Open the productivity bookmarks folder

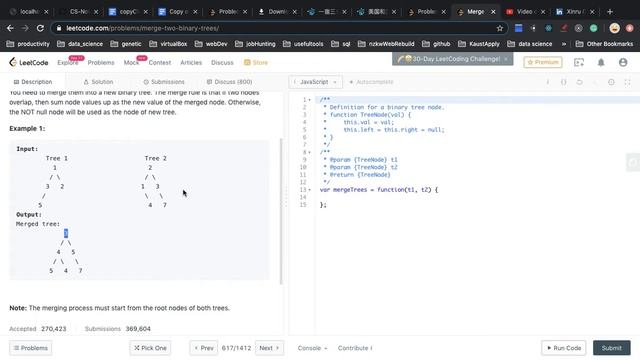tap(28, 44)
